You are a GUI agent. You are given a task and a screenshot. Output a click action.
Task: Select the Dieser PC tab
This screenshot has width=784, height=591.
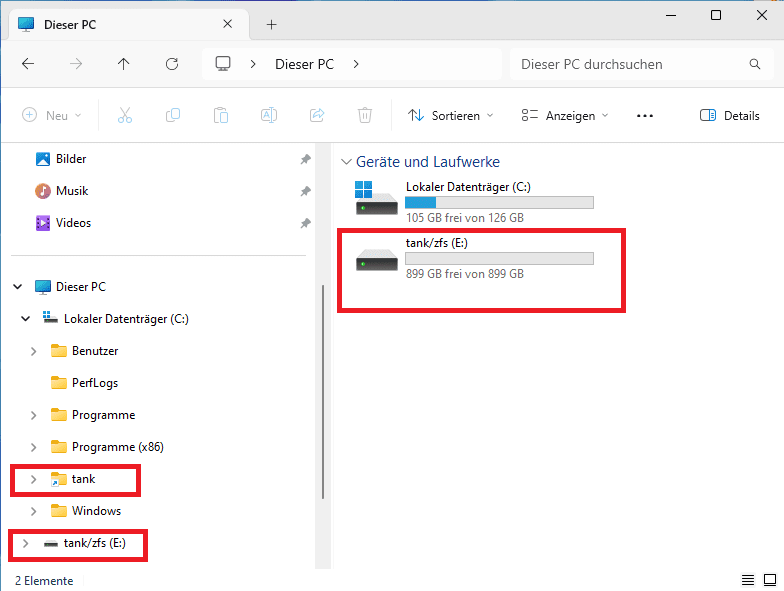tap(129, 24)
